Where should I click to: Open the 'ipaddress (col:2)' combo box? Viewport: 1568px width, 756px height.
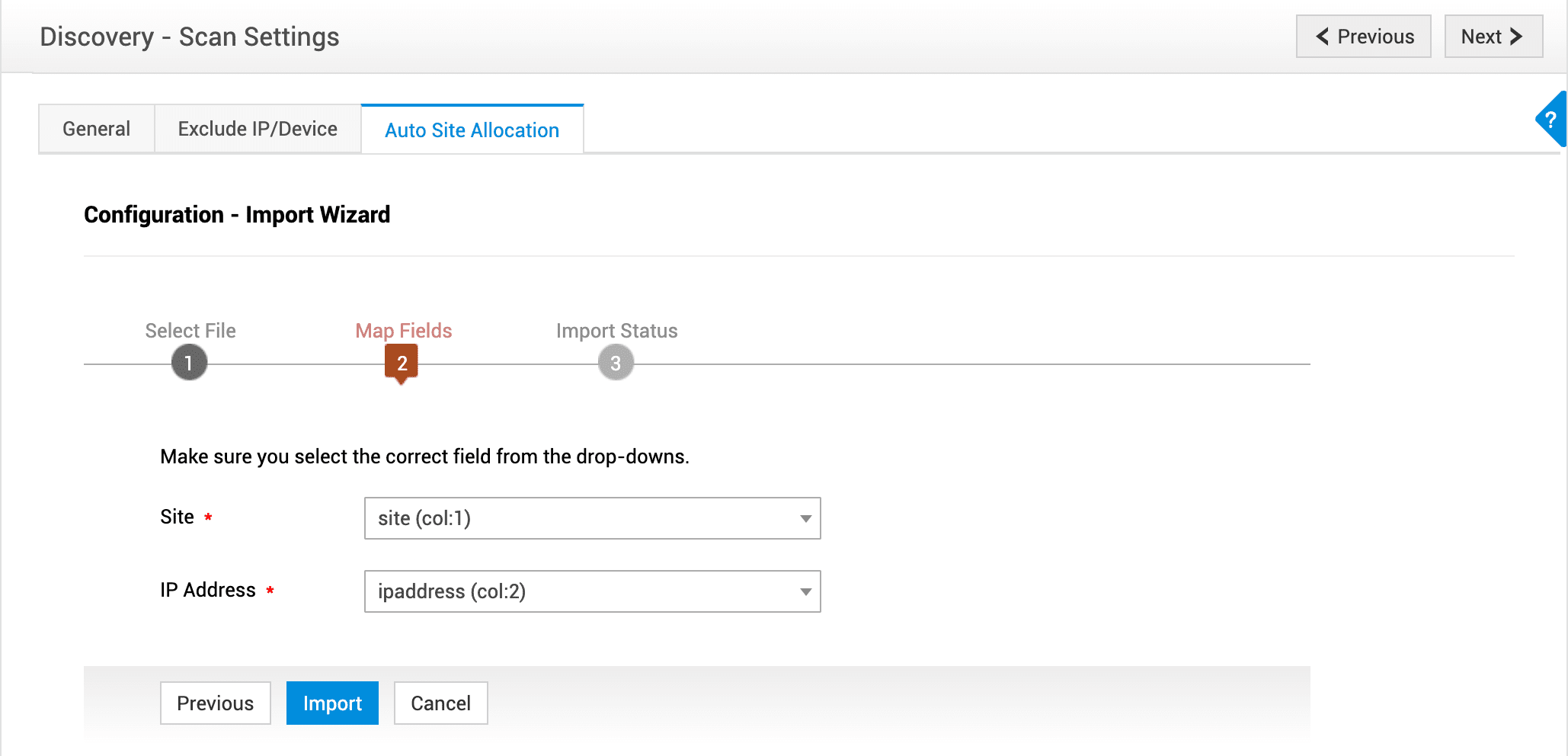point(579,591)
